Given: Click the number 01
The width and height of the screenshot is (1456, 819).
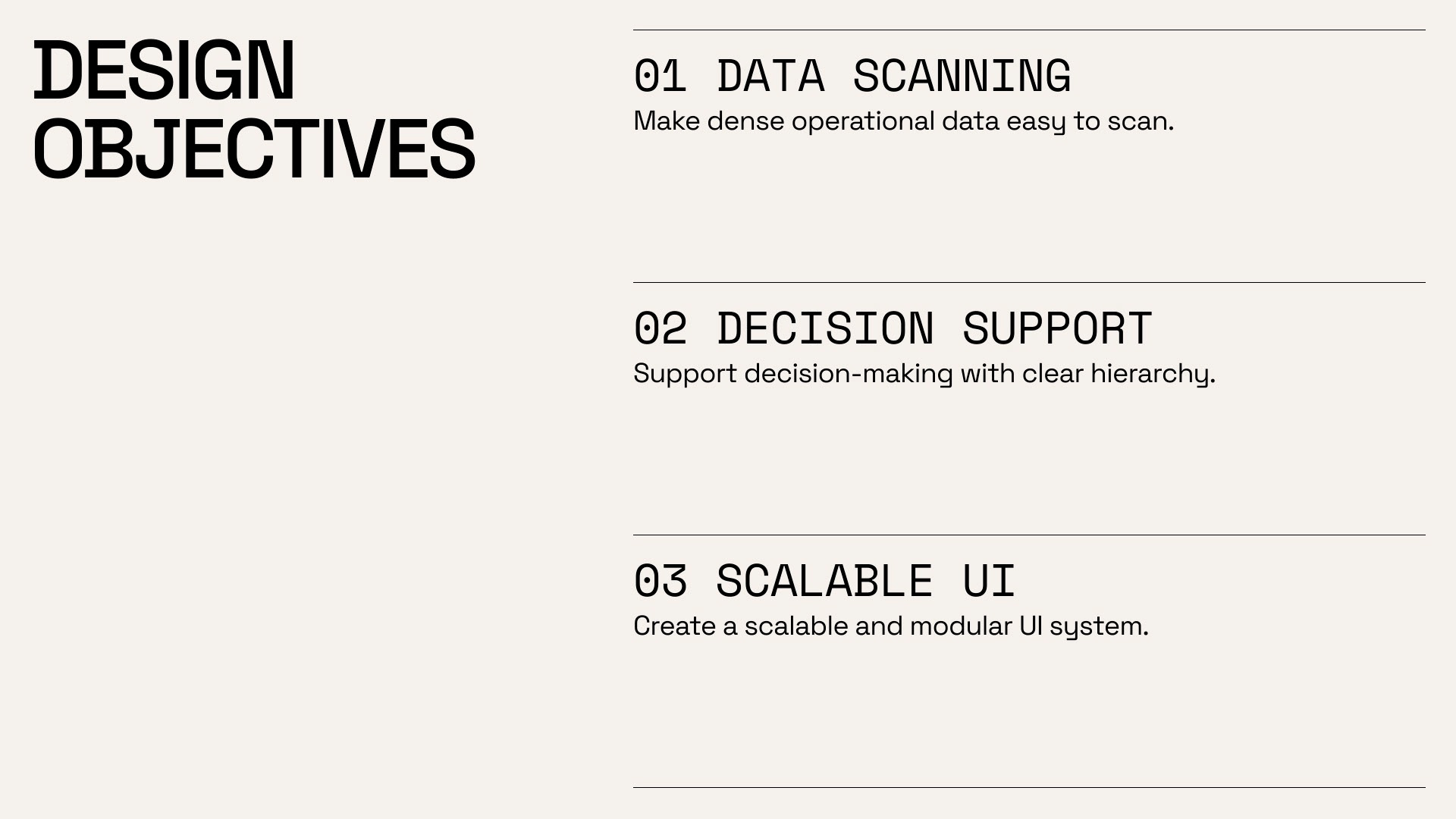Looking at the screenshot, I should coord(660,76).
